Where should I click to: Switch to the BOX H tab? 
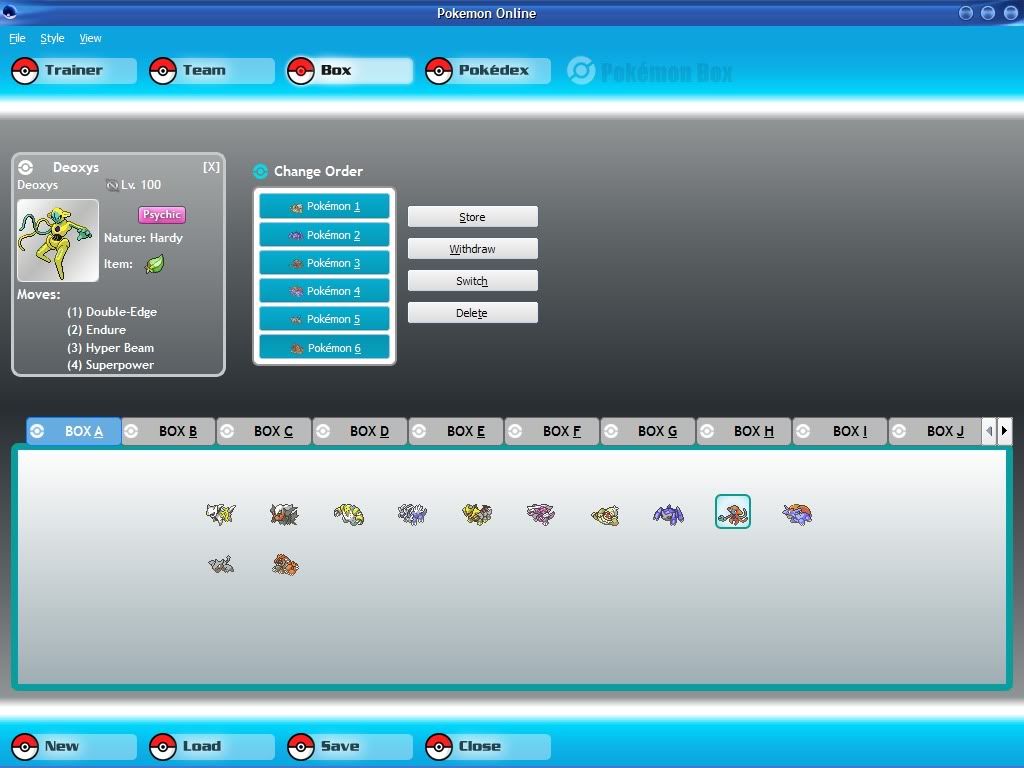point(744,432)
